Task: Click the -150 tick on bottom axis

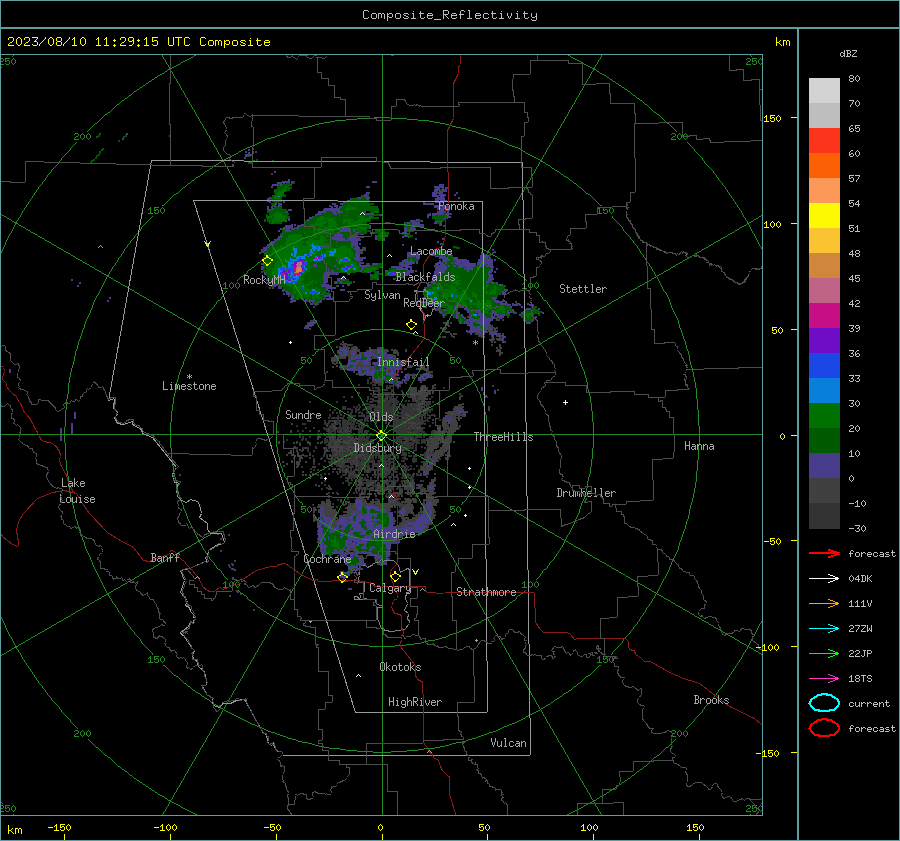Action: click(59, 827)
